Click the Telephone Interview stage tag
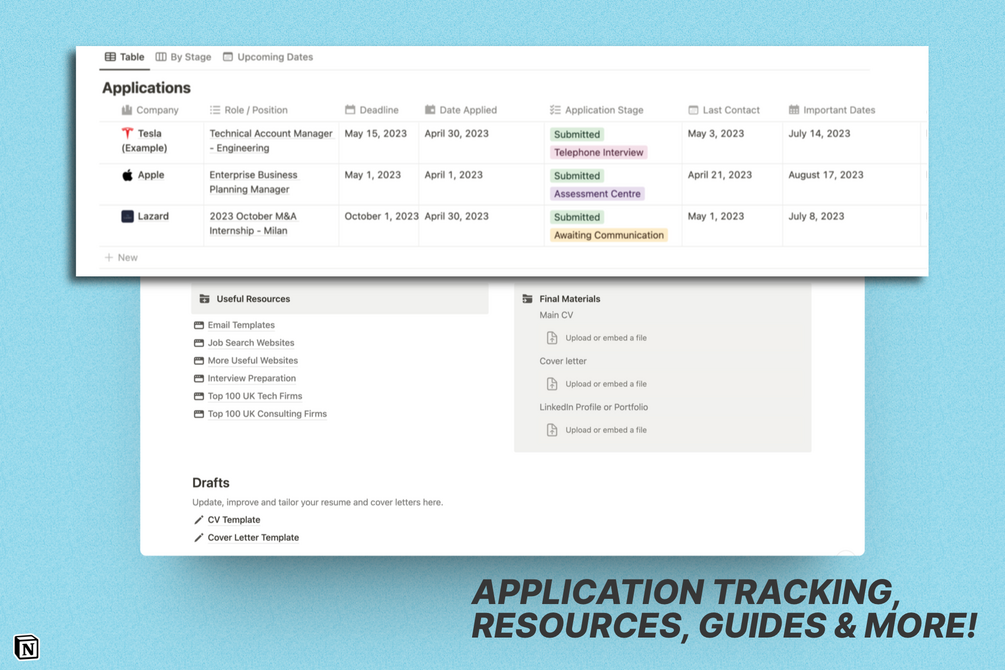The width and height of the screenshot is (1005, 670). [x=599, y=153]
